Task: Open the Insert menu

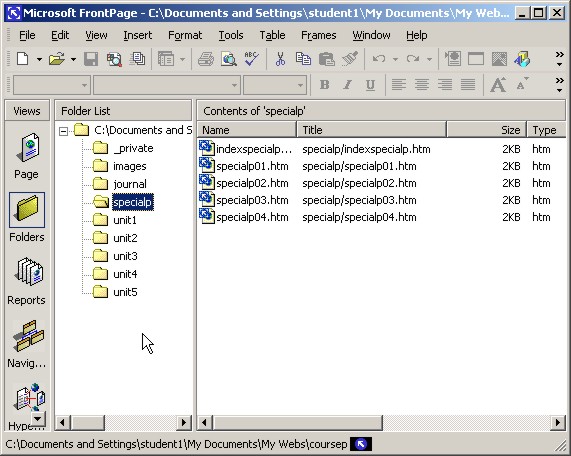Action: click(x=137, y=35)
